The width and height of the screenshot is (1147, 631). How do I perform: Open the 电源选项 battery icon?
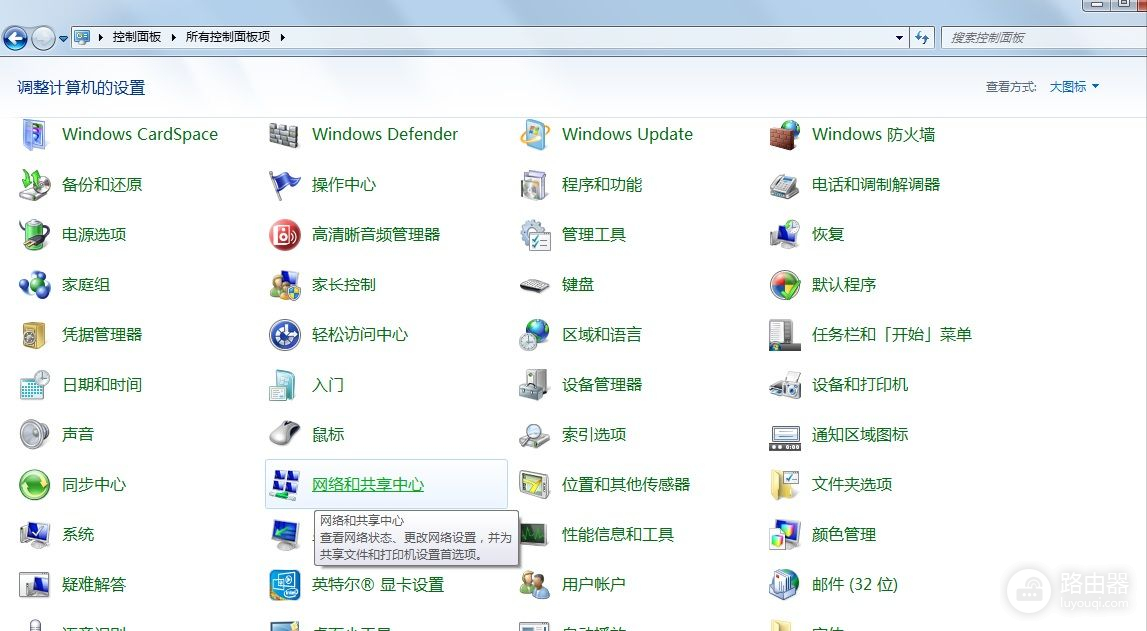tap(35, 235)
